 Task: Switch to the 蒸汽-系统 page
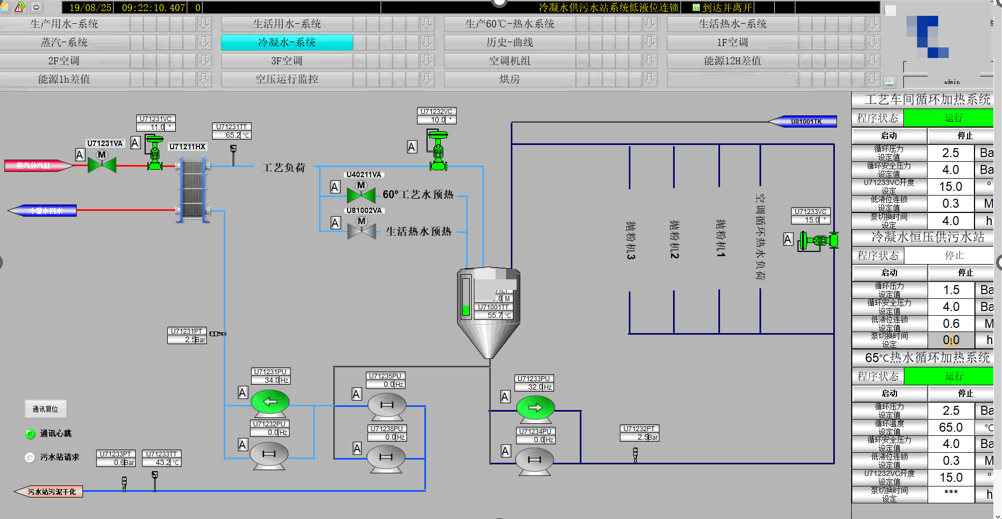tap(65, 43)
